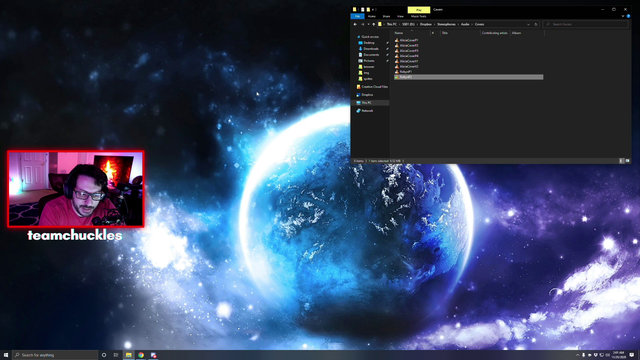640x360 pixels.
Task: Go up one folder level
Action: point(373,24)
